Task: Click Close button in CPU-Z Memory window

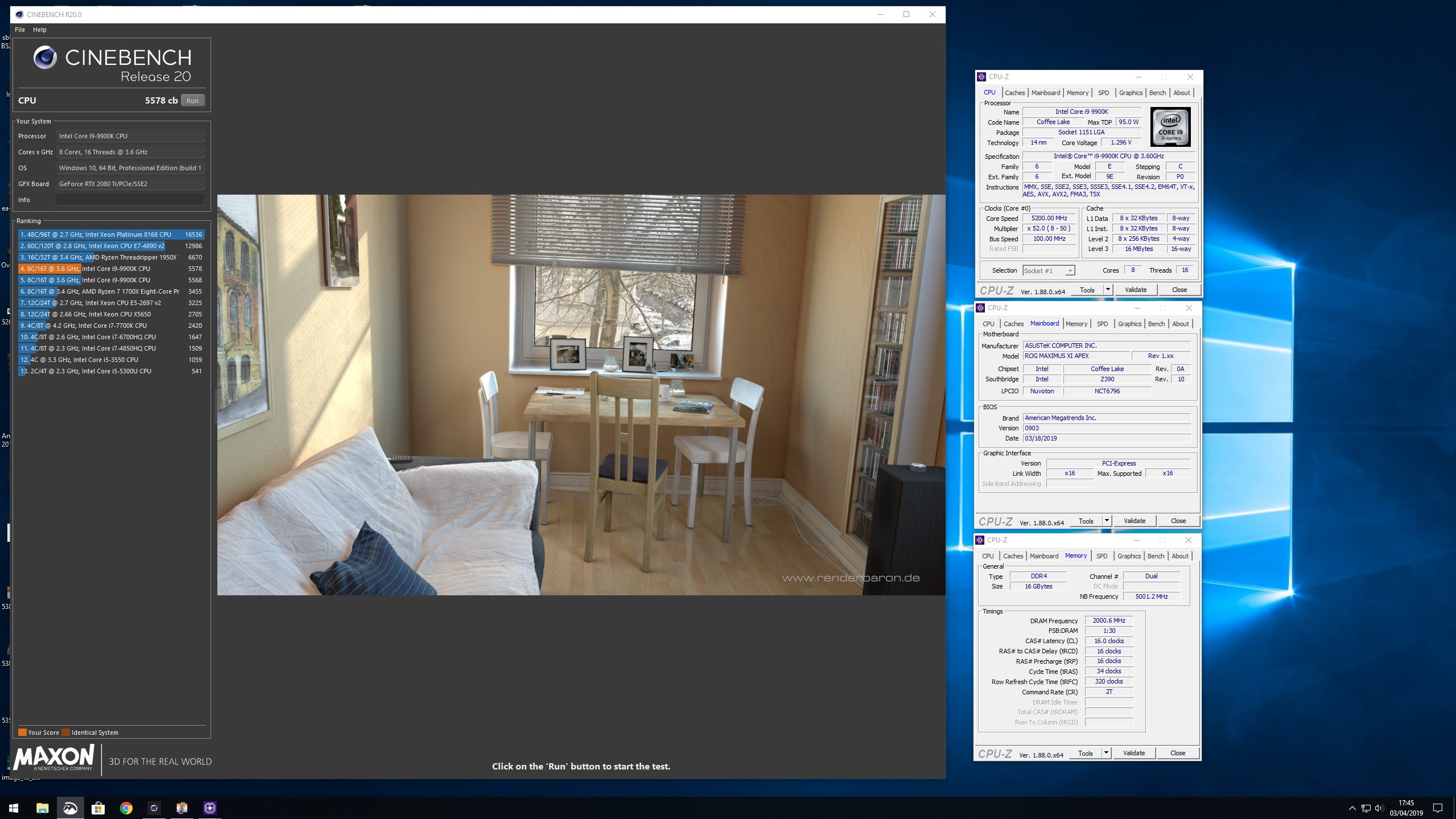Action: tap(1178, 753)
